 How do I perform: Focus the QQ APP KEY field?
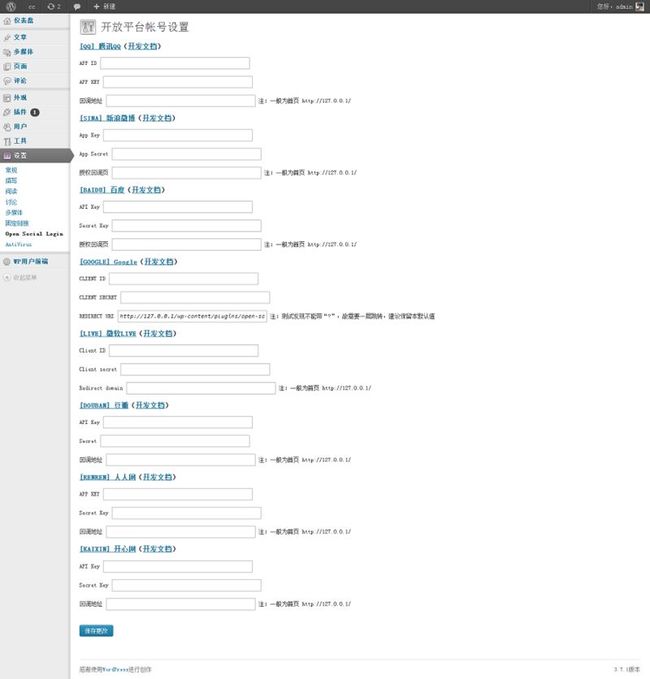click(x=178, y=82)
